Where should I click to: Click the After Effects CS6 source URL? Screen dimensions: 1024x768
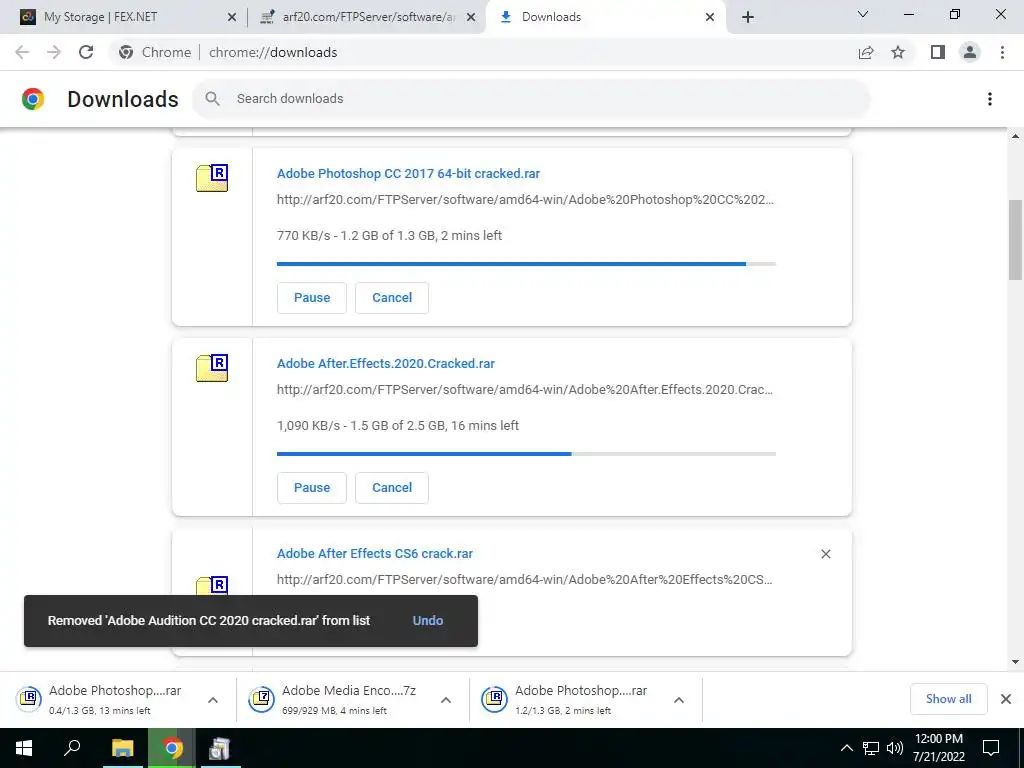pos(525,580)
